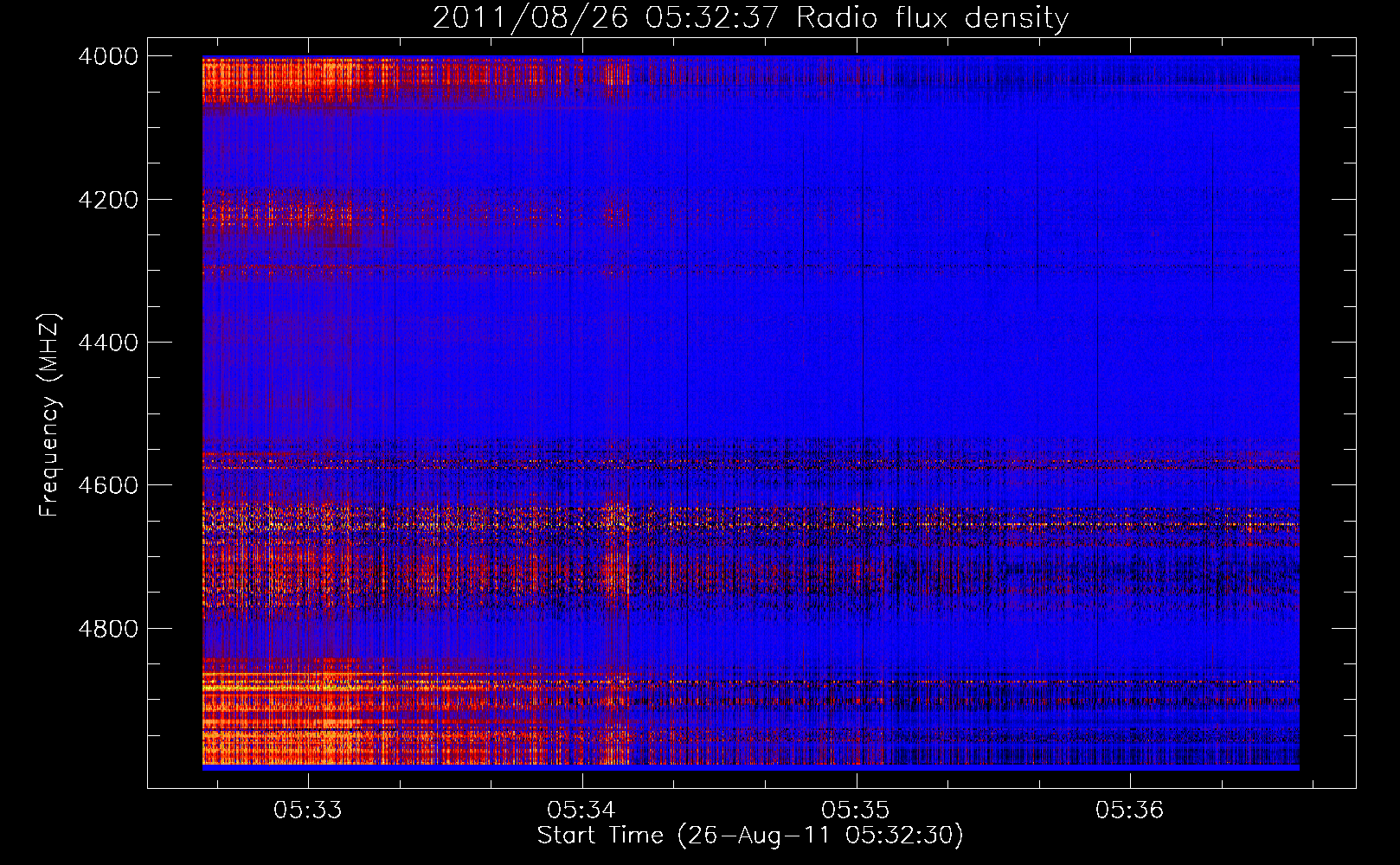Click the "Frequency (MHZ)" axis title
1400x865 pixels.
click(51, 415)
